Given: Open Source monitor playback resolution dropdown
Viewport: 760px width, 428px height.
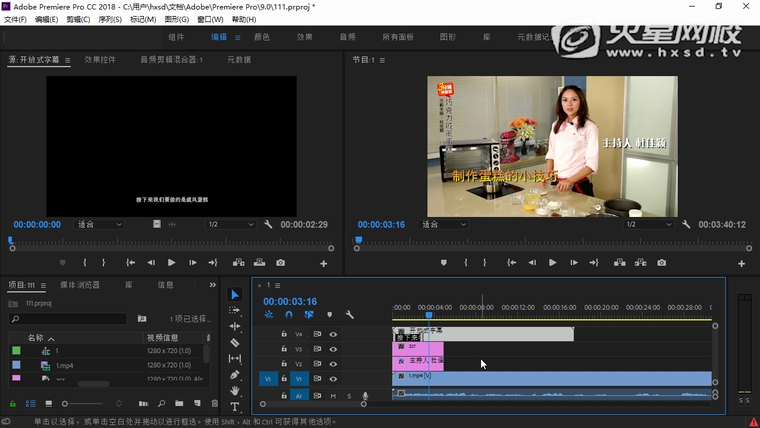Looking at the screenshot, I should (229, 225).
